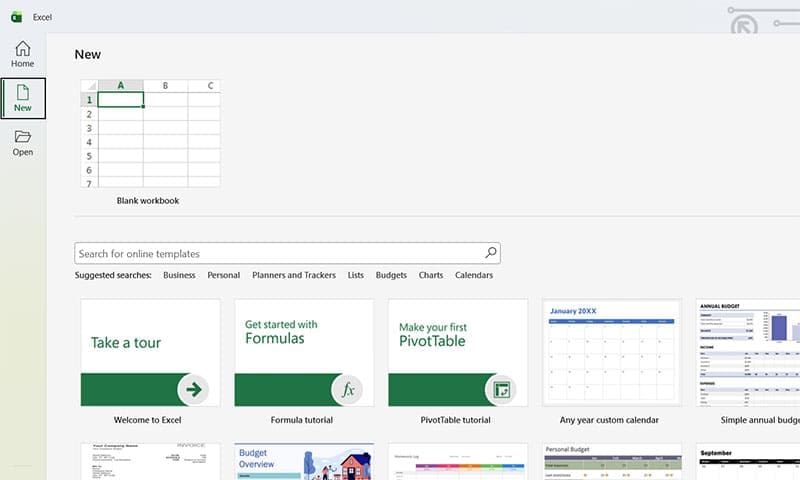Click Any year custom calendar label
Image resolution: width=800 pixels, height=480 pixels.
click(x=609, y=420)
